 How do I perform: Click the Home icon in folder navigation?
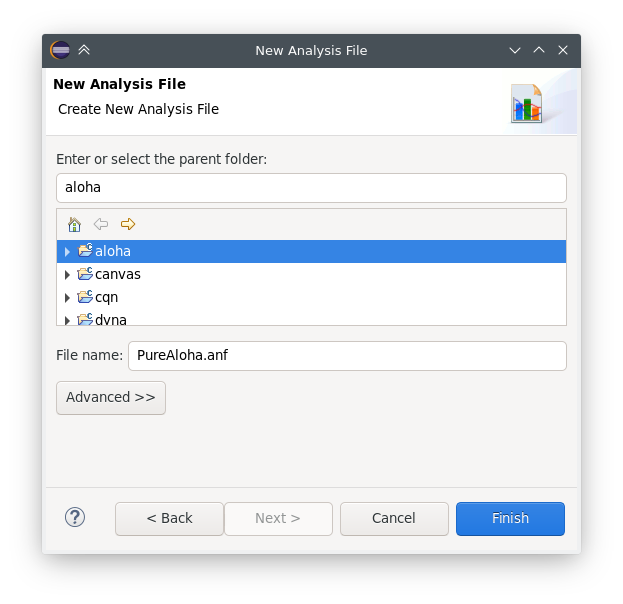tap(74, 225)
